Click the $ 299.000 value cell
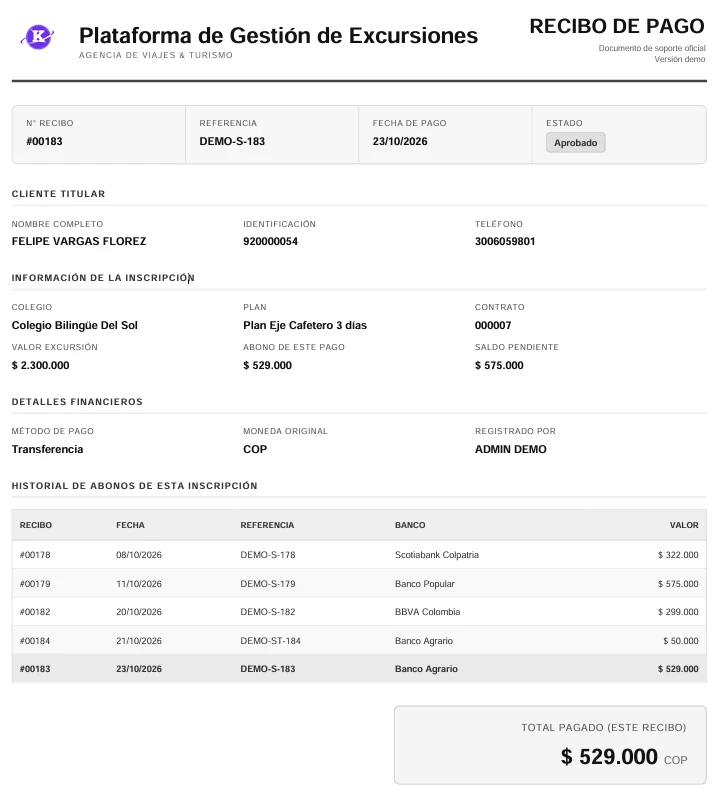Viewport: 713px width, 788px height. point(678,612)
